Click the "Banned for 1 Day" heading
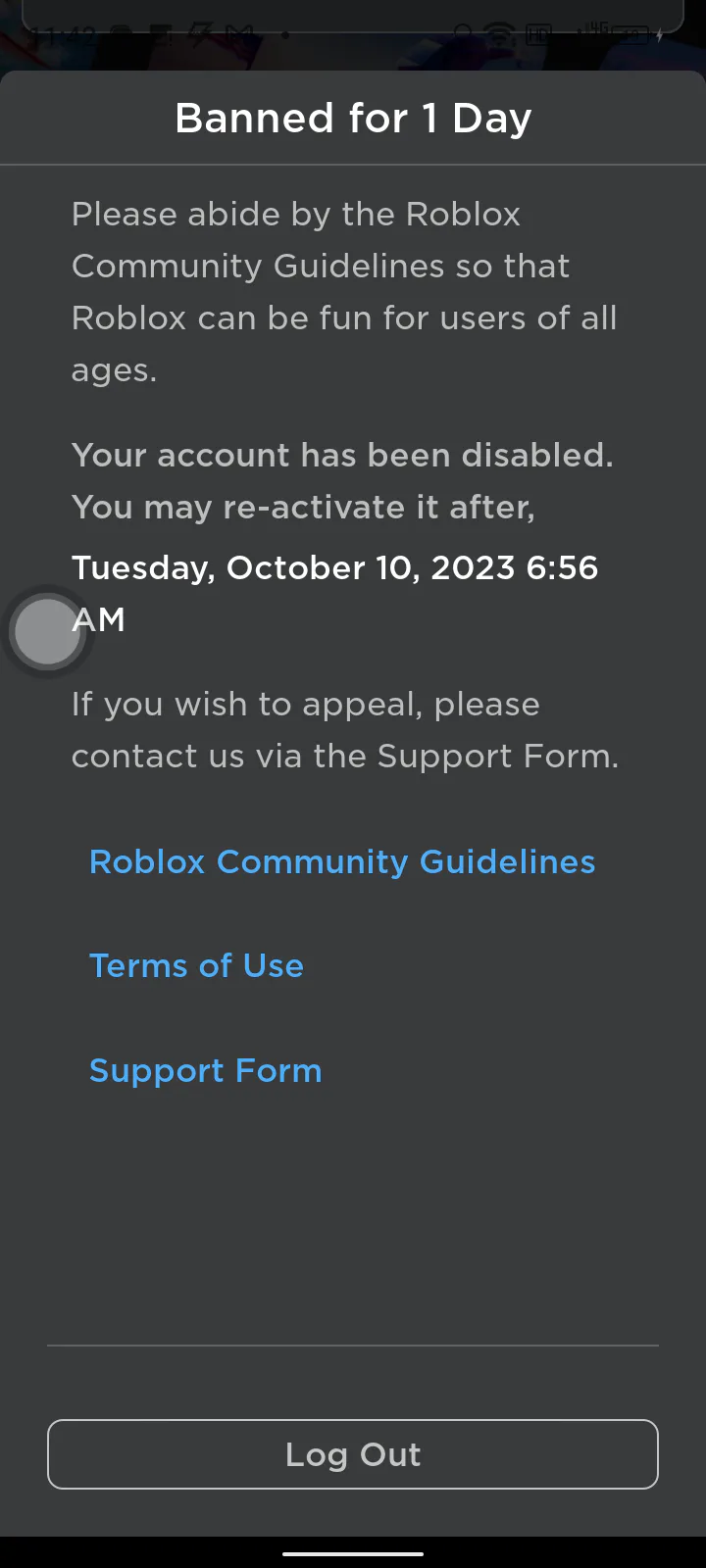 (x=353, y=119)
